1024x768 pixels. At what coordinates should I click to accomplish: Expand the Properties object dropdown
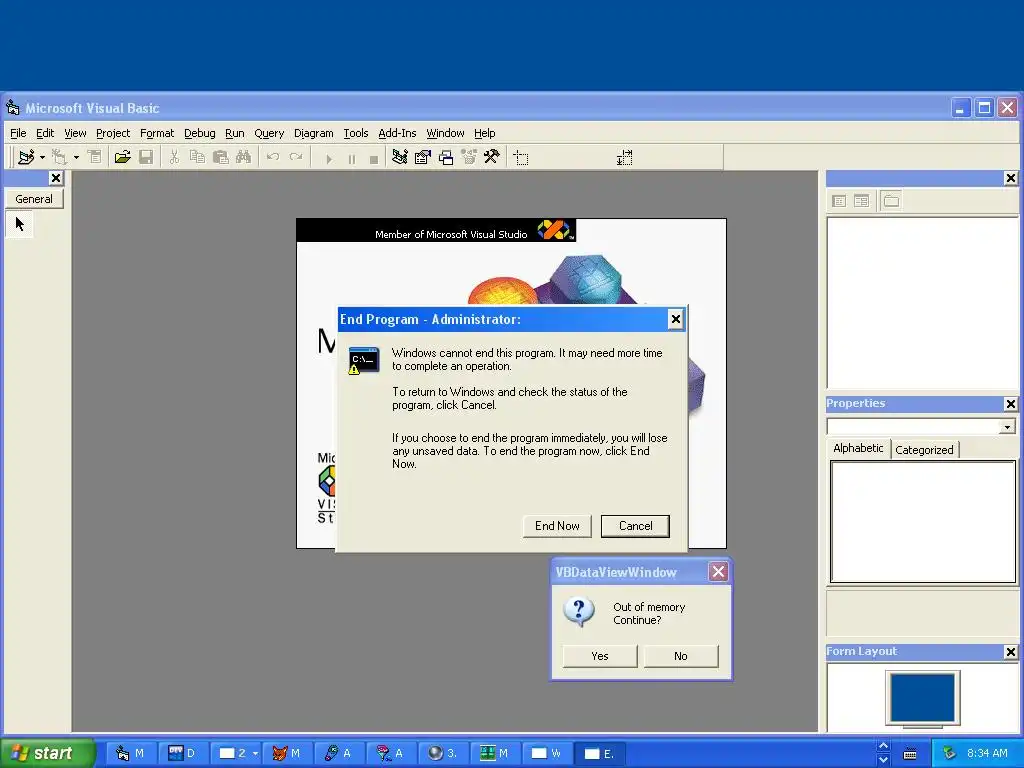pyautogui.click(x=1008, y=427)
